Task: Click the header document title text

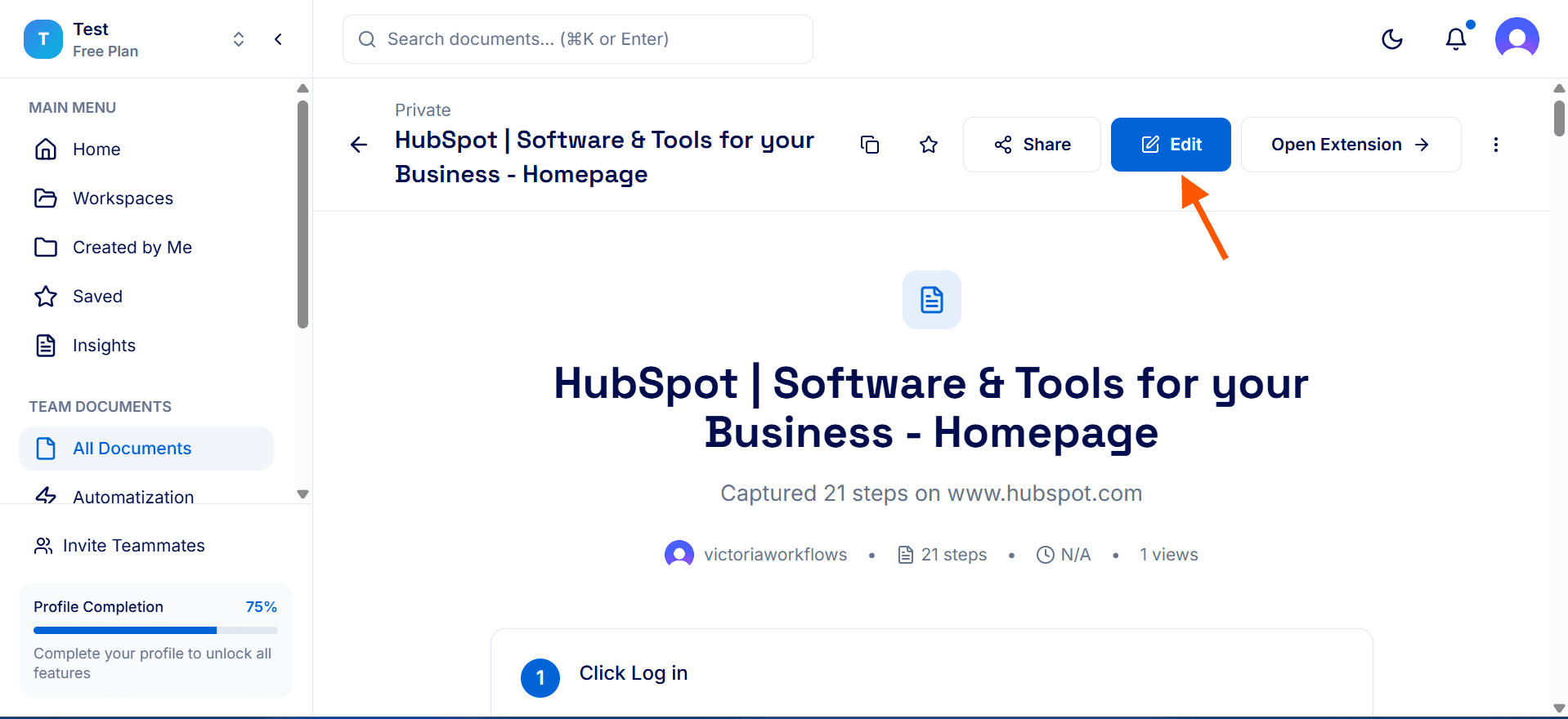Action: coord(604,157)
